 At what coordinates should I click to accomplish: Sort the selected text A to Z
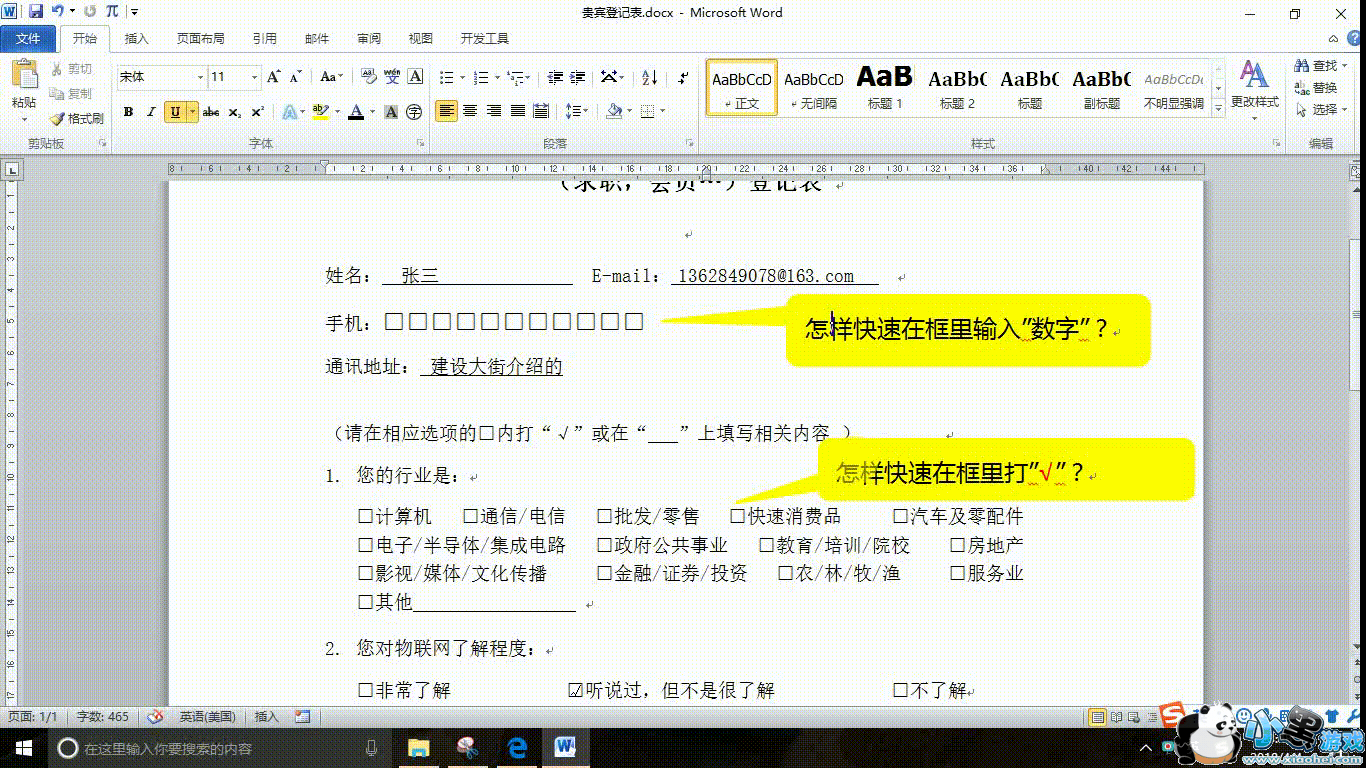pyautogui.click(x=649, y=77)
